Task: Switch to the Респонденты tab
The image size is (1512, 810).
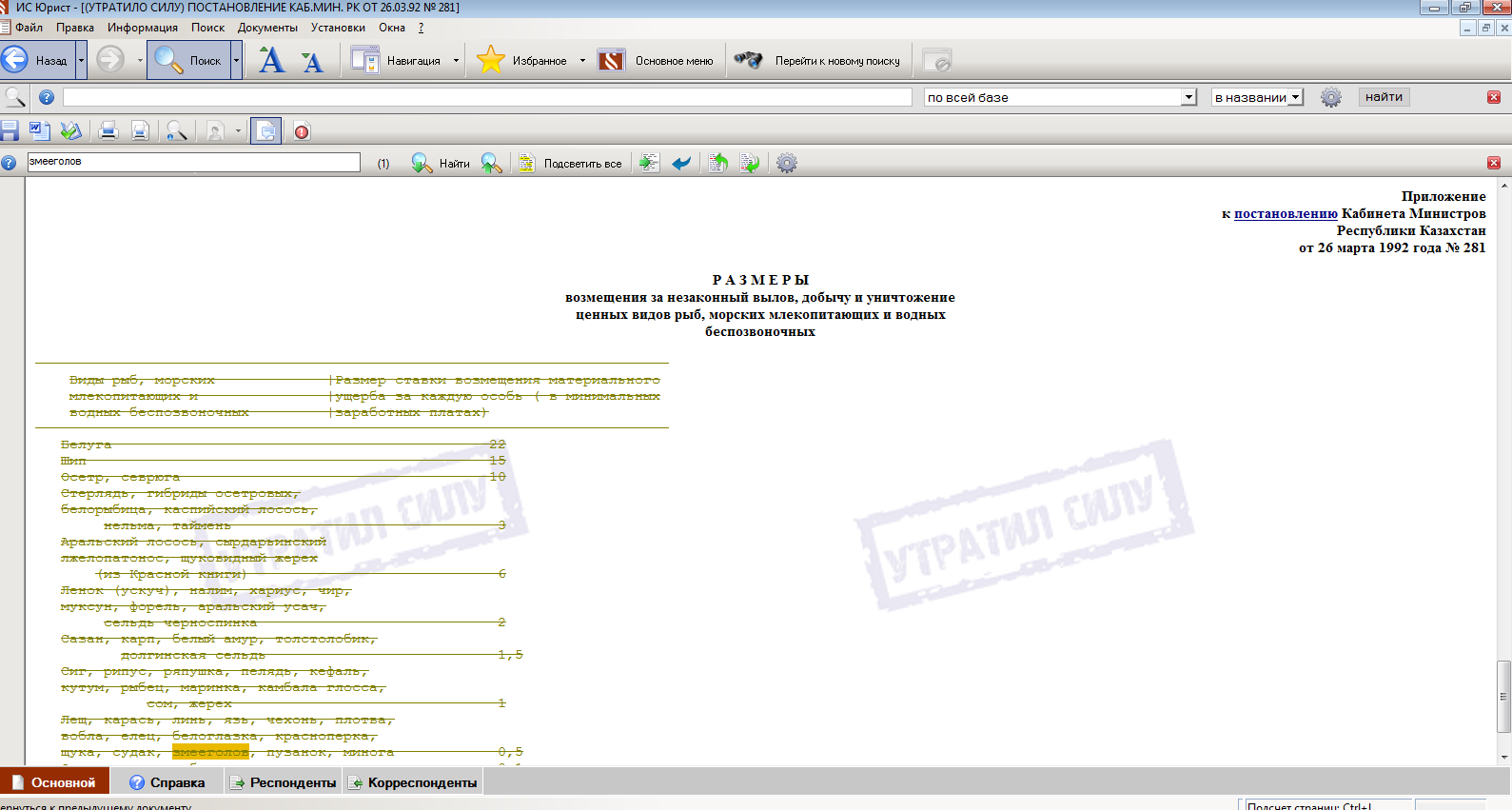Action: coord(284,782)
